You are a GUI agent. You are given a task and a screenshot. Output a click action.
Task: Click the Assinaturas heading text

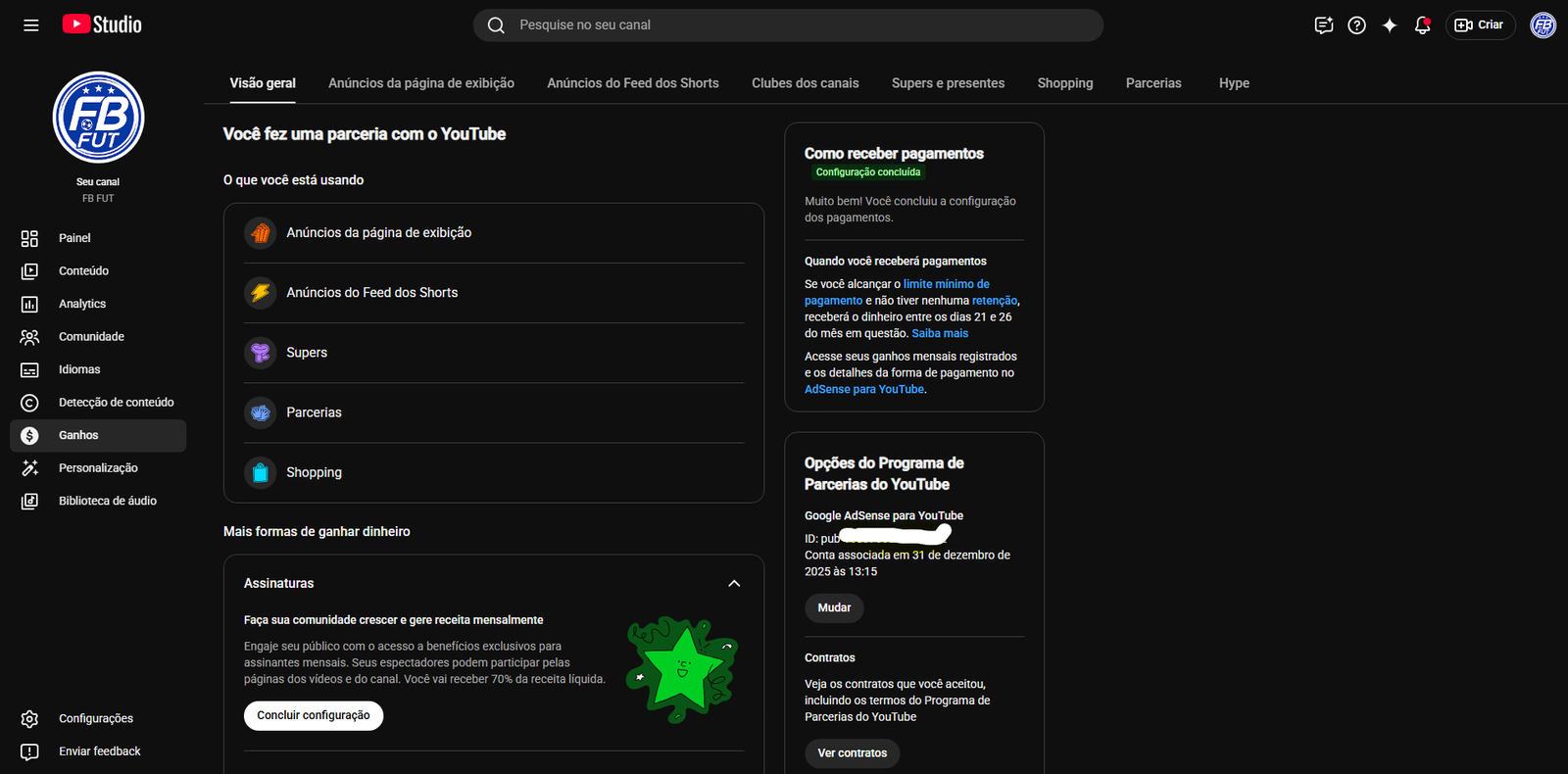[x=279, y=583]
